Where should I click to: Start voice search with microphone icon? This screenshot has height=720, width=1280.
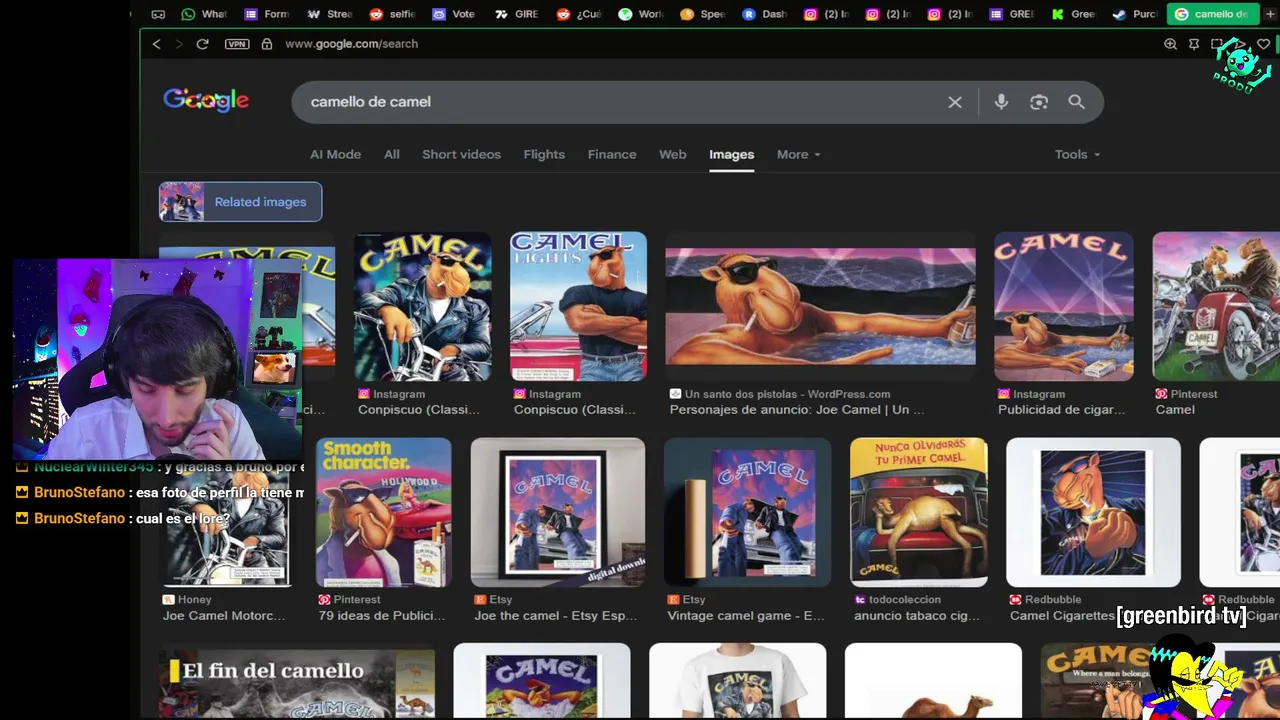point(1001,102)
